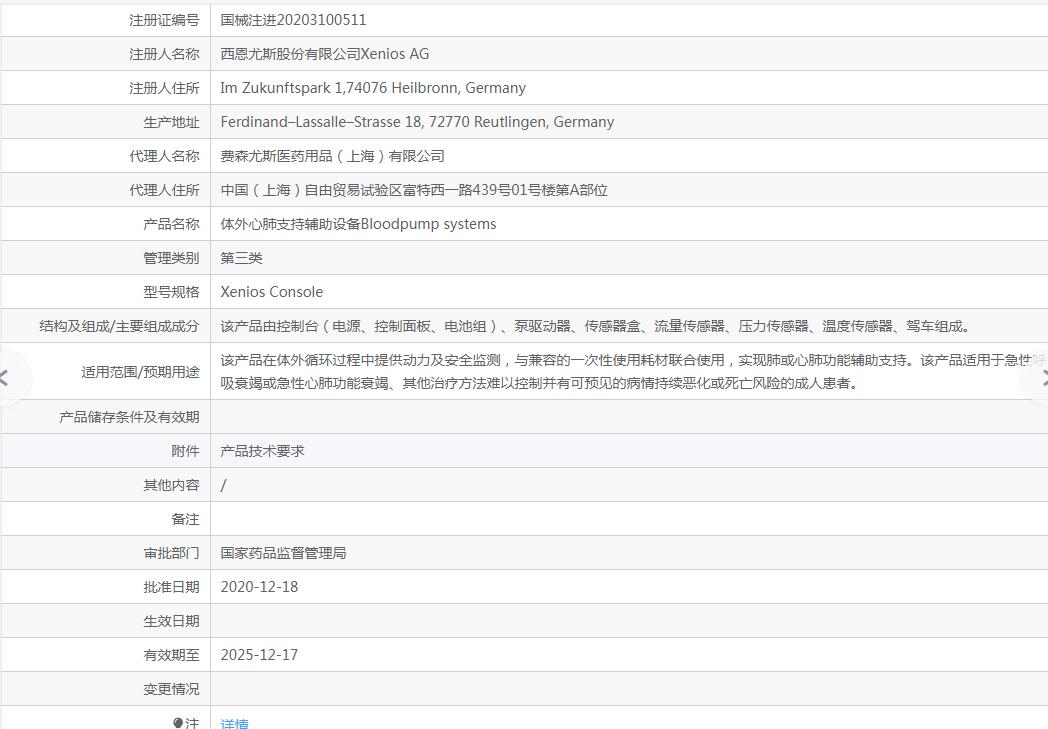Viewport: 1048px width, 729px height.
Task: Select intended use text 该产品在体外循环过程中
Action: tap(634, 372)
